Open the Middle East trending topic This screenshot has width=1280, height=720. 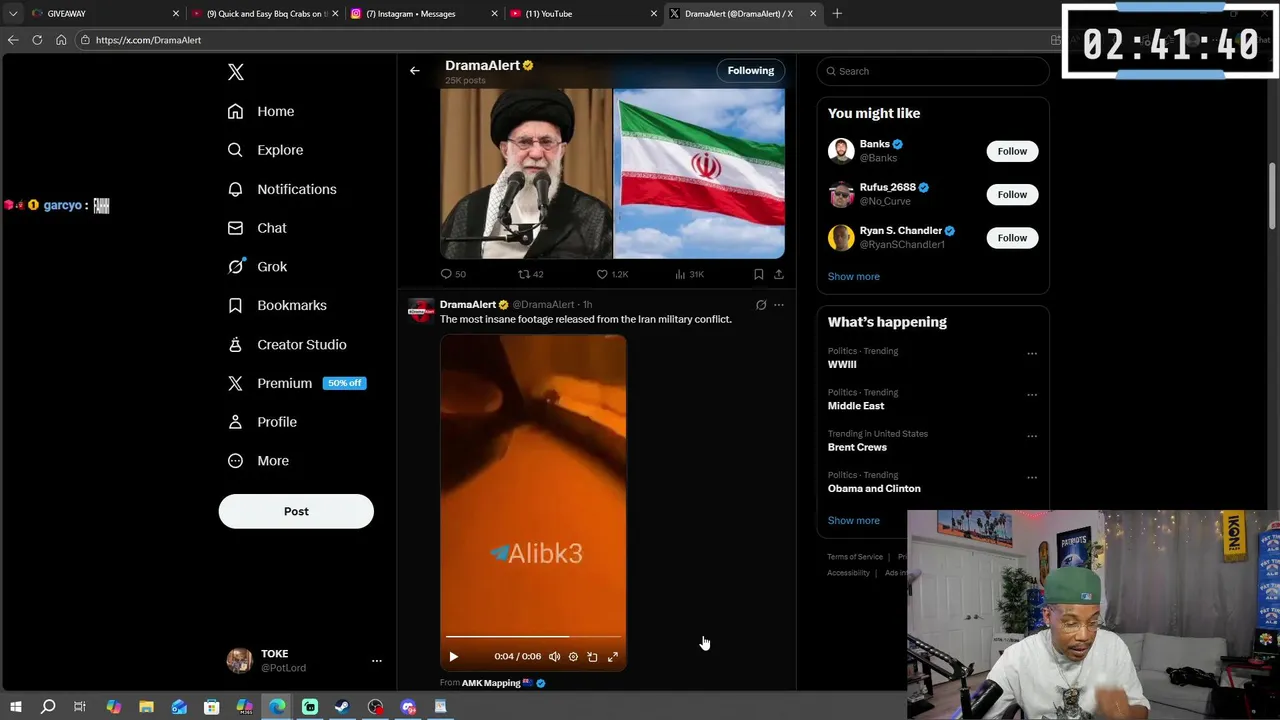click(x=856, y=406)
